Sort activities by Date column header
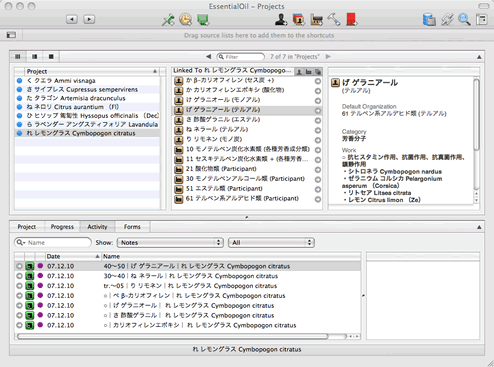 click(73, 256)
